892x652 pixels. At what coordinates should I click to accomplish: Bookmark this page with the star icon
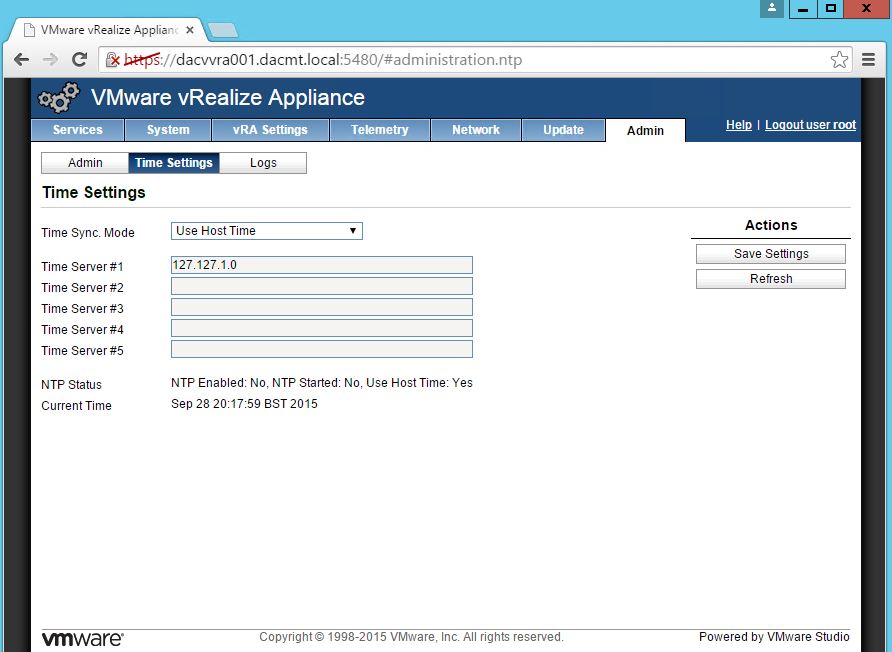[x=839, y=60]
